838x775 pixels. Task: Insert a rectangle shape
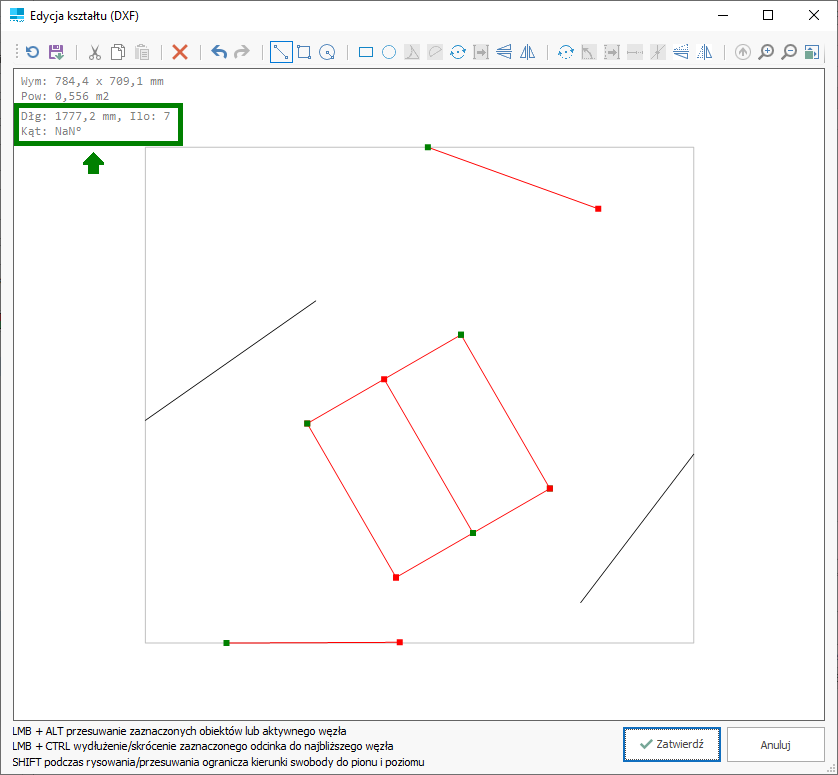(x=366, y=52)
